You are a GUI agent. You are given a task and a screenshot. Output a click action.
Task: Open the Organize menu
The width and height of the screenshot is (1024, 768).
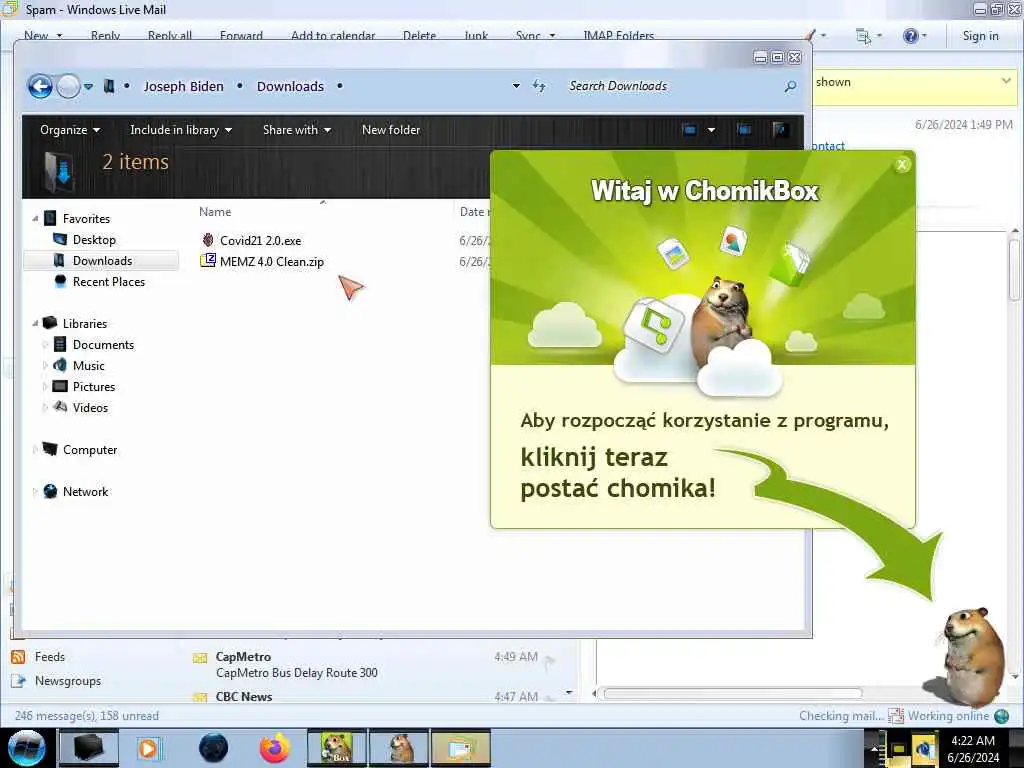70,130
